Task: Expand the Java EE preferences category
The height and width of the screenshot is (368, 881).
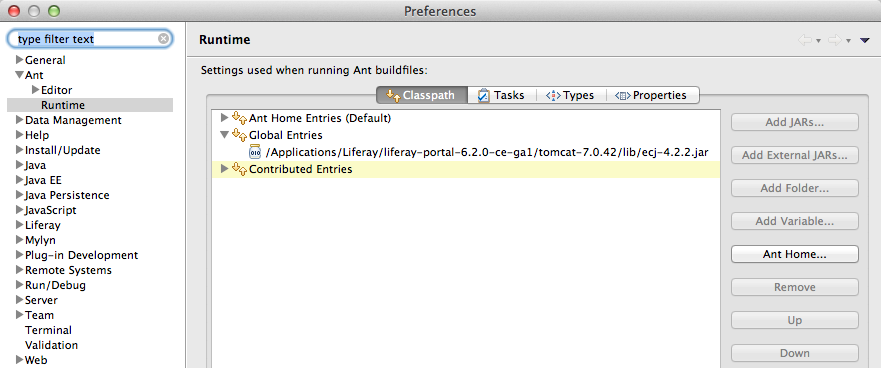Action: [x=20, y=180]
